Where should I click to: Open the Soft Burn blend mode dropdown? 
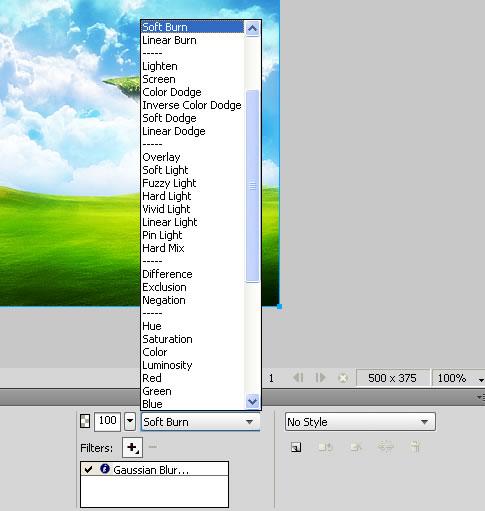pyautogui.click(x=200, y=422)
